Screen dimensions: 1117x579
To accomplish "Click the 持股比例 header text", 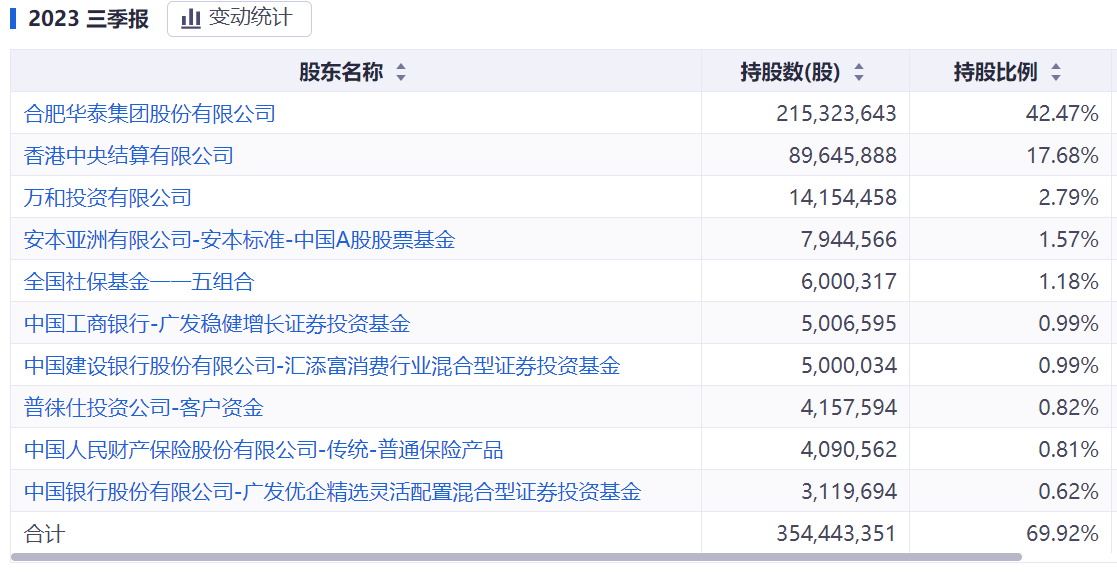I will click(x=995, y=72).
